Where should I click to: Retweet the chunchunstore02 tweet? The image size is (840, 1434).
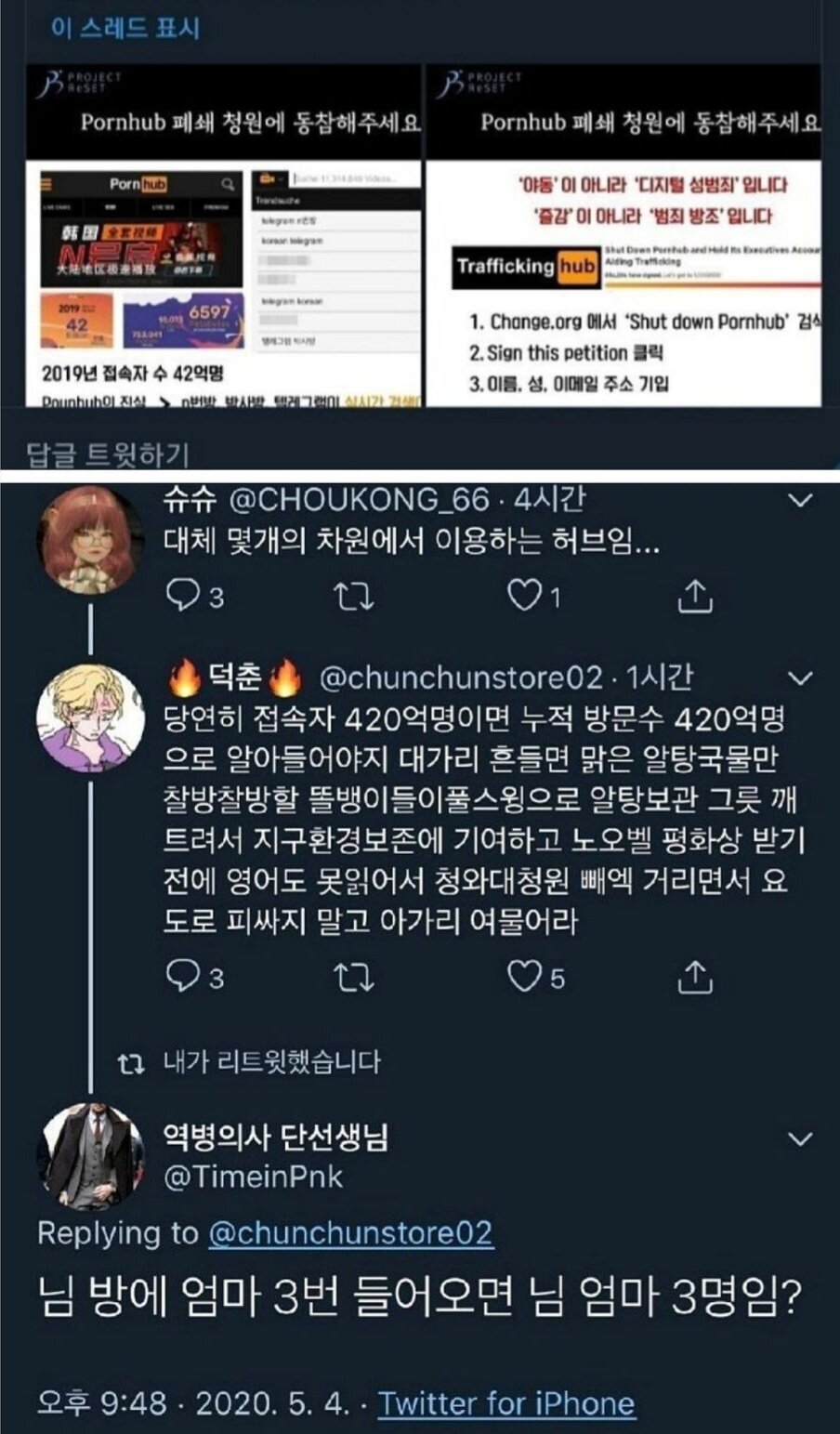pos(353,977)
